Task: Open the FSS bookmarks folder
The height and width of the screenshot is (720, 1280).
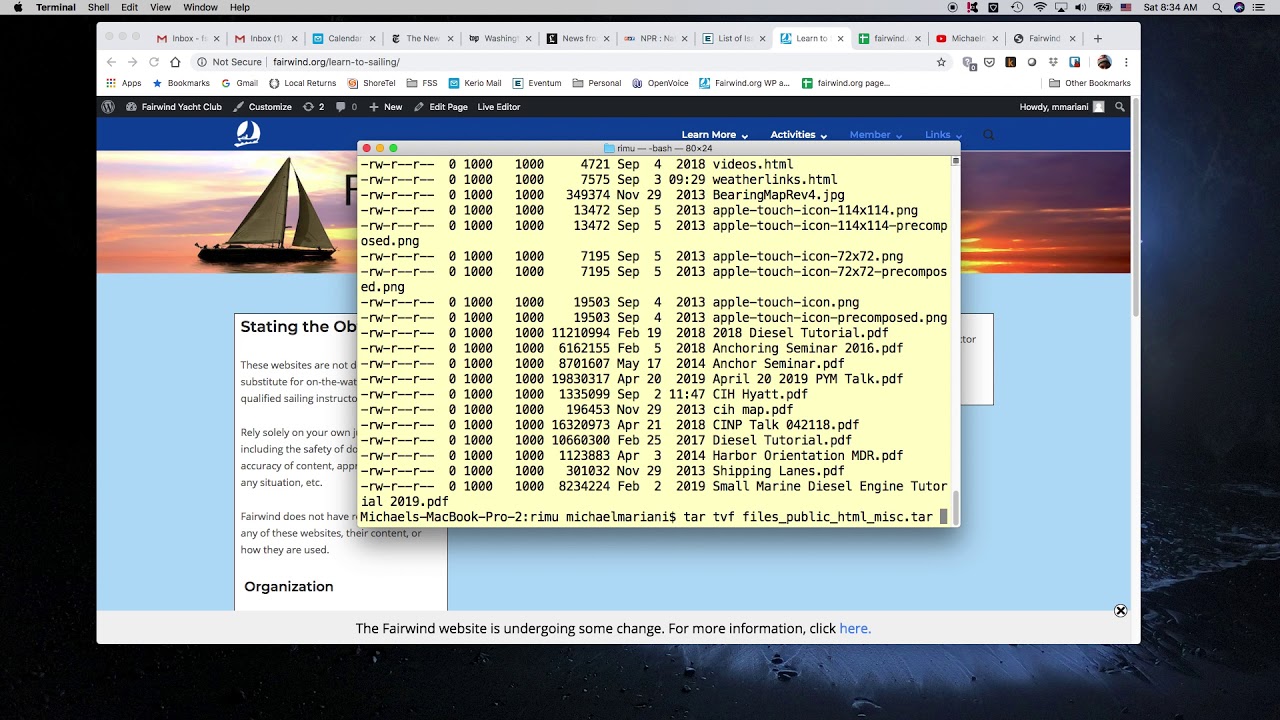Action: coord(421,83)
